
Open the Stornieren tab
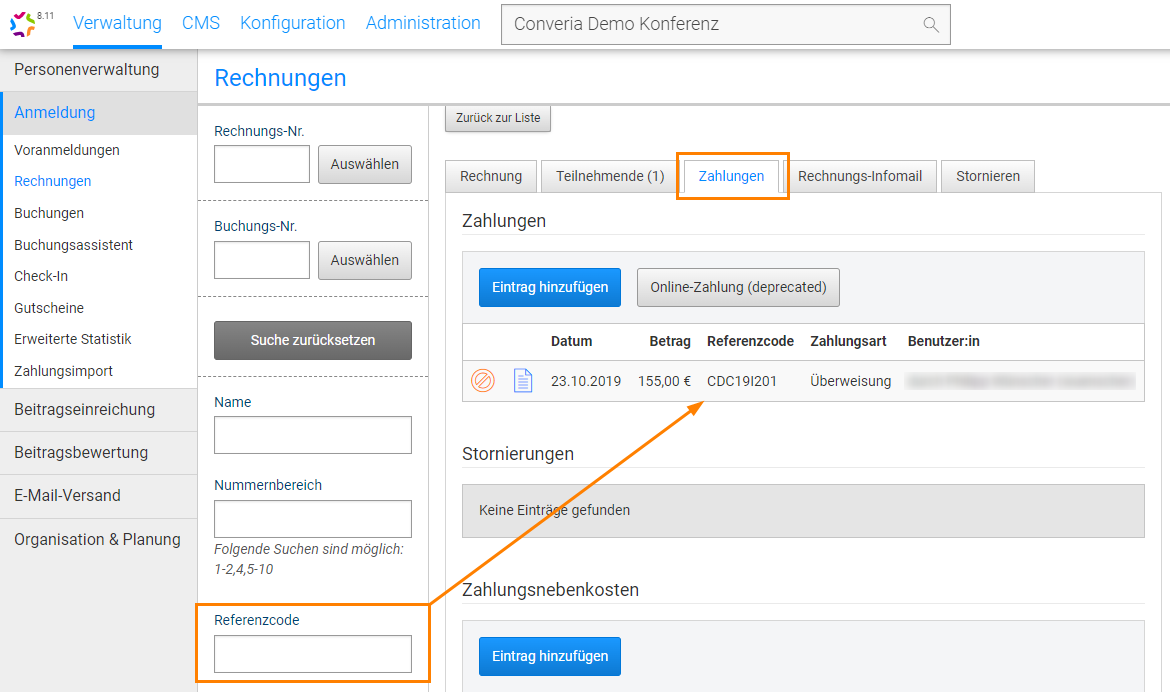(x=987, y=176)
